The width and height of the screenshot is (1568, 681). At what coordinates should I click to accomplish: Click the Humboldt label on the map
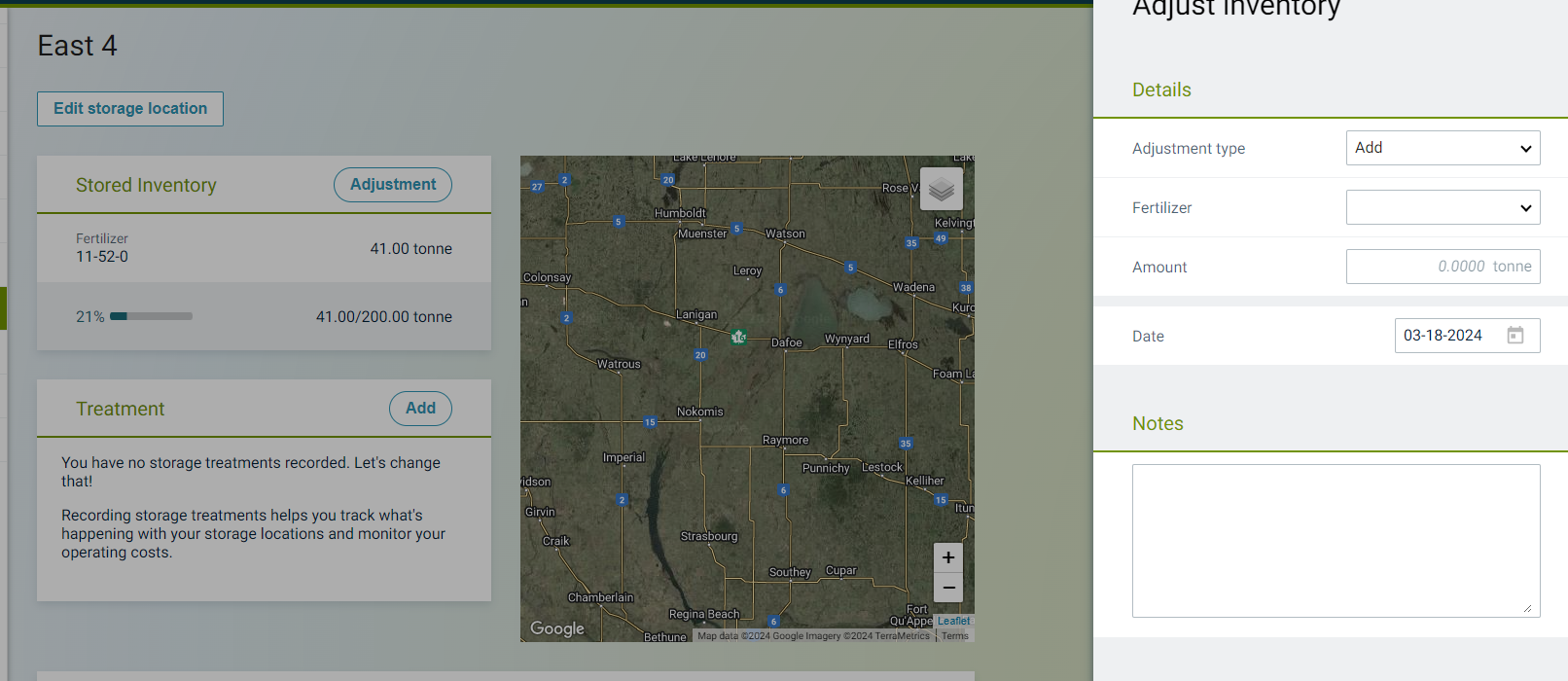[x=680, y=213]
